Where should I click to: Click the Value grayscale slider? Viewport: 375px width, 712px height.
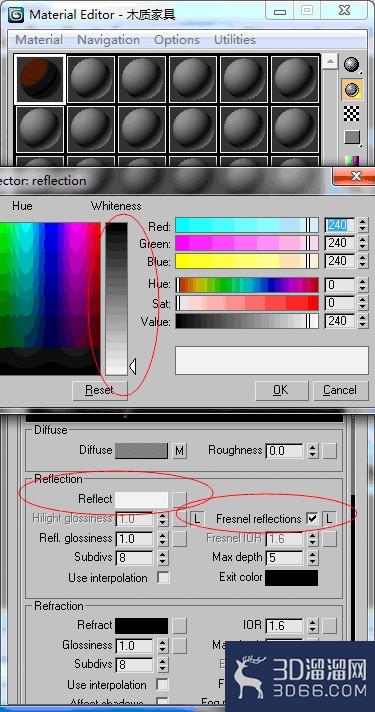(247, 321)
